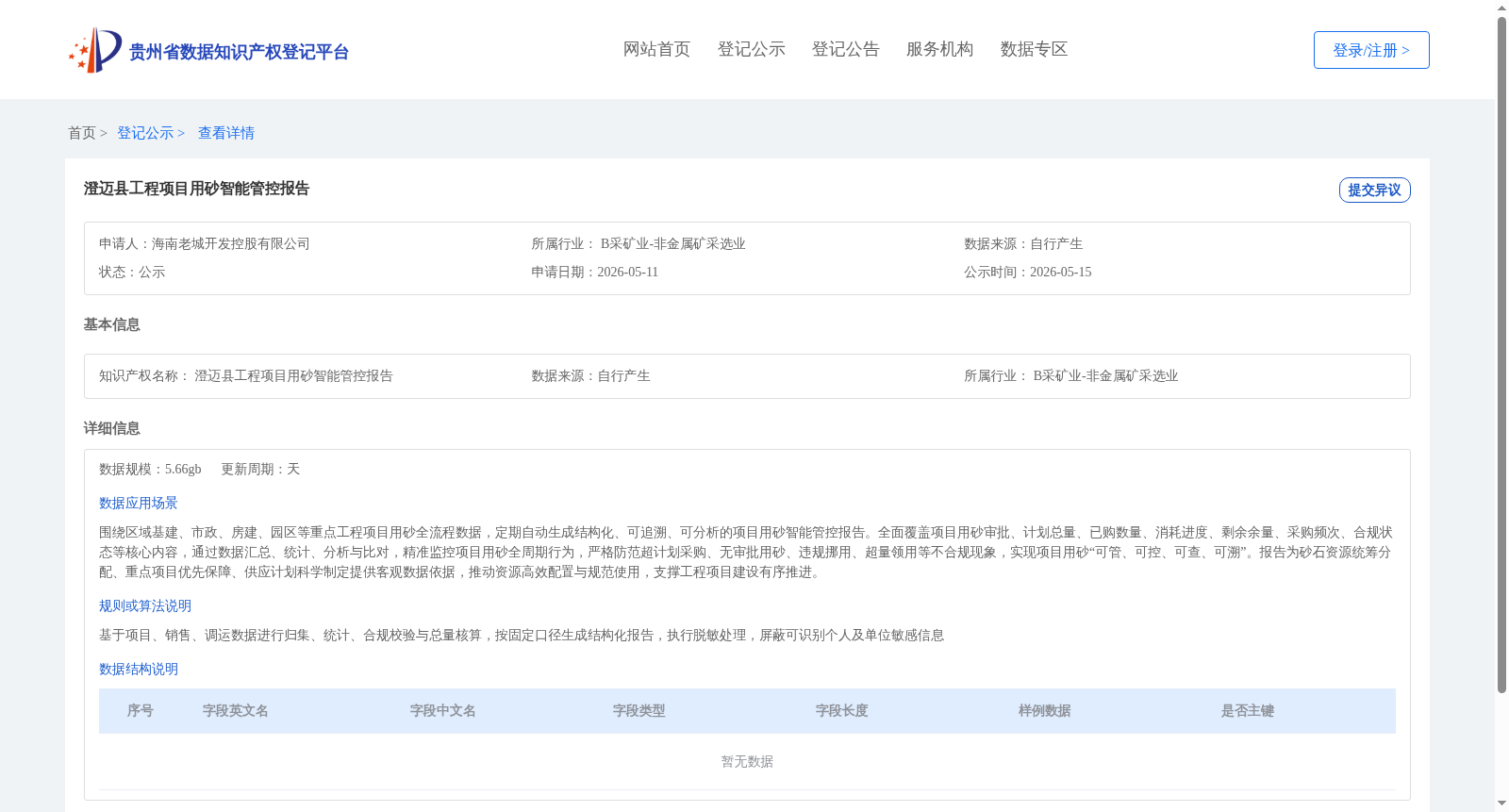Click the page vertical scrollbar thumb
The width and height of the screenshot is (1509, 812).
pyautogui.click(x=1501, y=356)
